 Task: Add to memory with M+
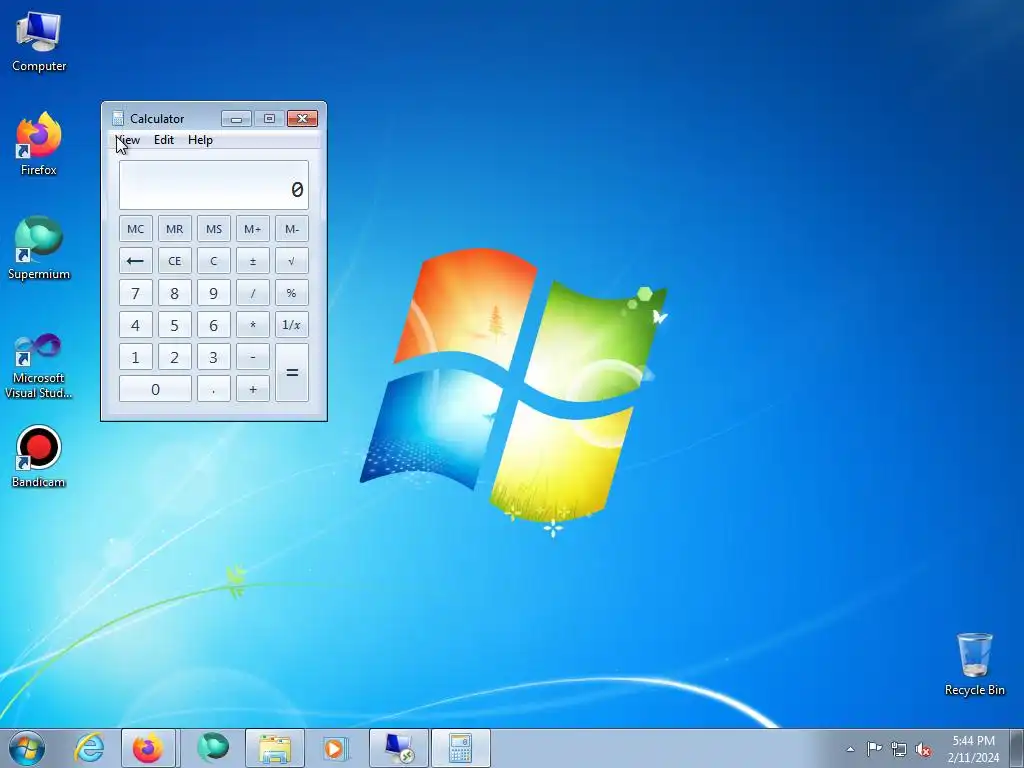253,229
